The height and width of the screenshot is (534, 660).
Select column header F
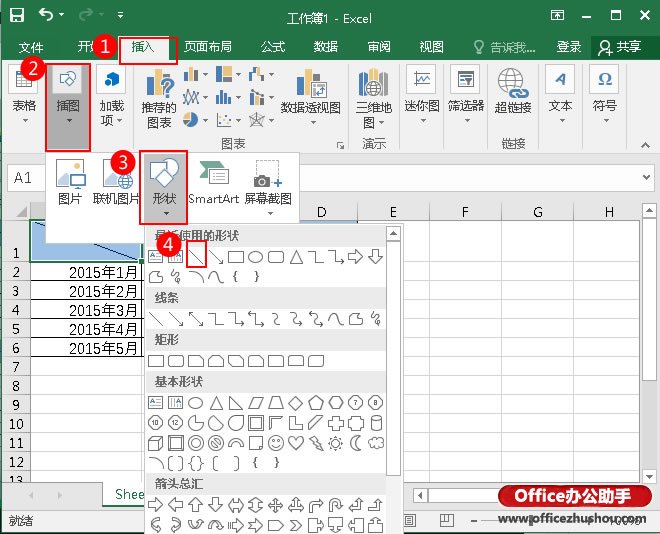pos(465,212)
